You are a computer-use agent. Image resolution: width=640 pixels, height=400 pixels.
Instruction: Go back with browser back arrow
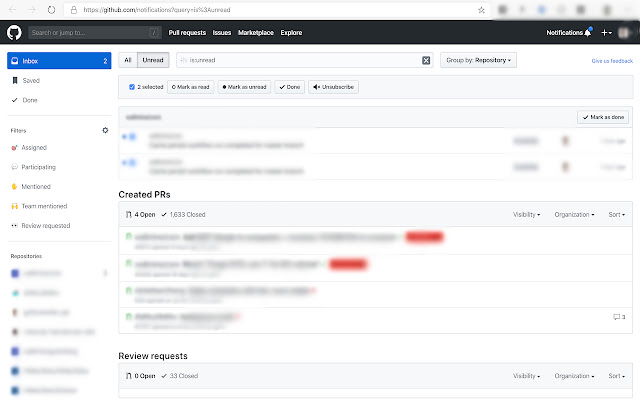coord(13,10)
